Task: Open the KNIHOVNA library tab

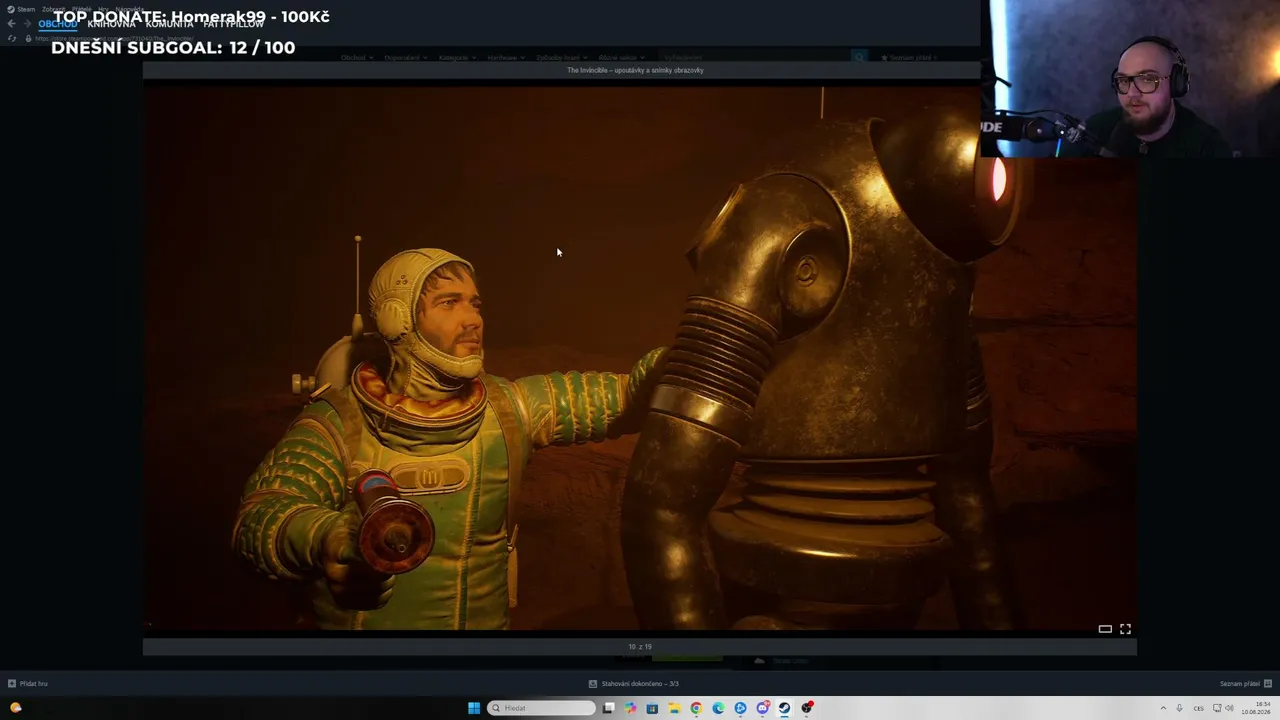Action: [x=111, y=24]
